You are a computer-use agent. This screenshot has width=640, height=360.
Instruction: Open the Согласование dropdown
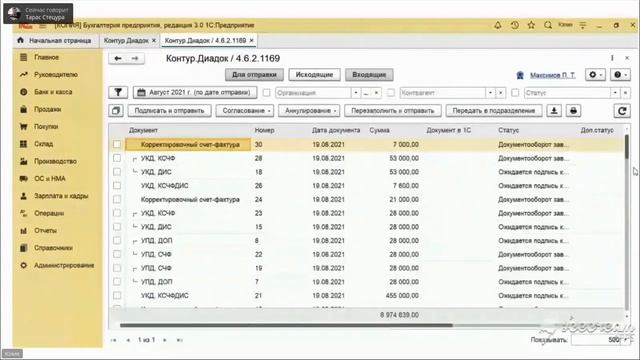coord(244,111)
